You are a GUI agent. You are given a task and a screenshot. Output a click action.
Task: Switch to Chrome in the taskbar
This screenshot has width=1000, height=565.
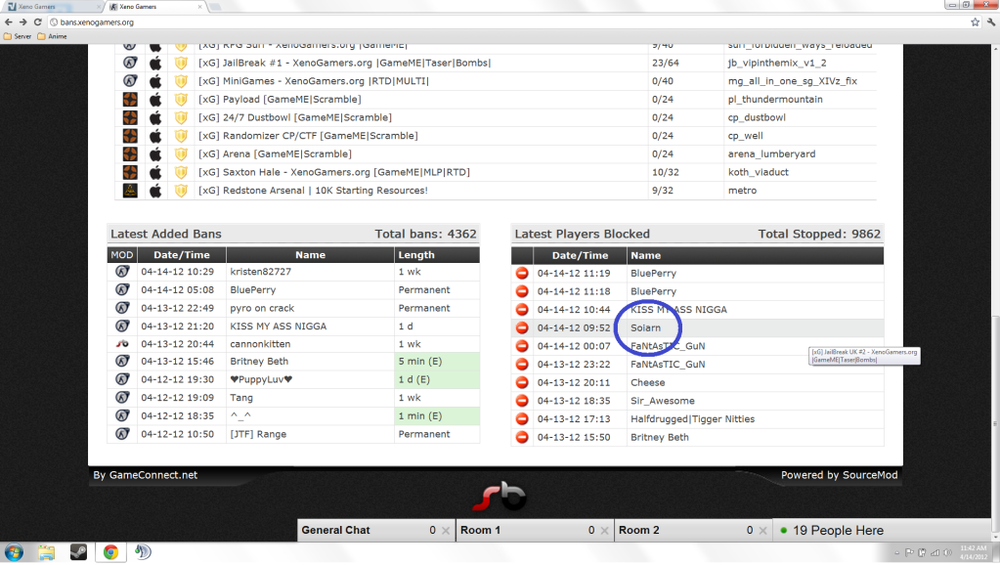coord(110,552)
